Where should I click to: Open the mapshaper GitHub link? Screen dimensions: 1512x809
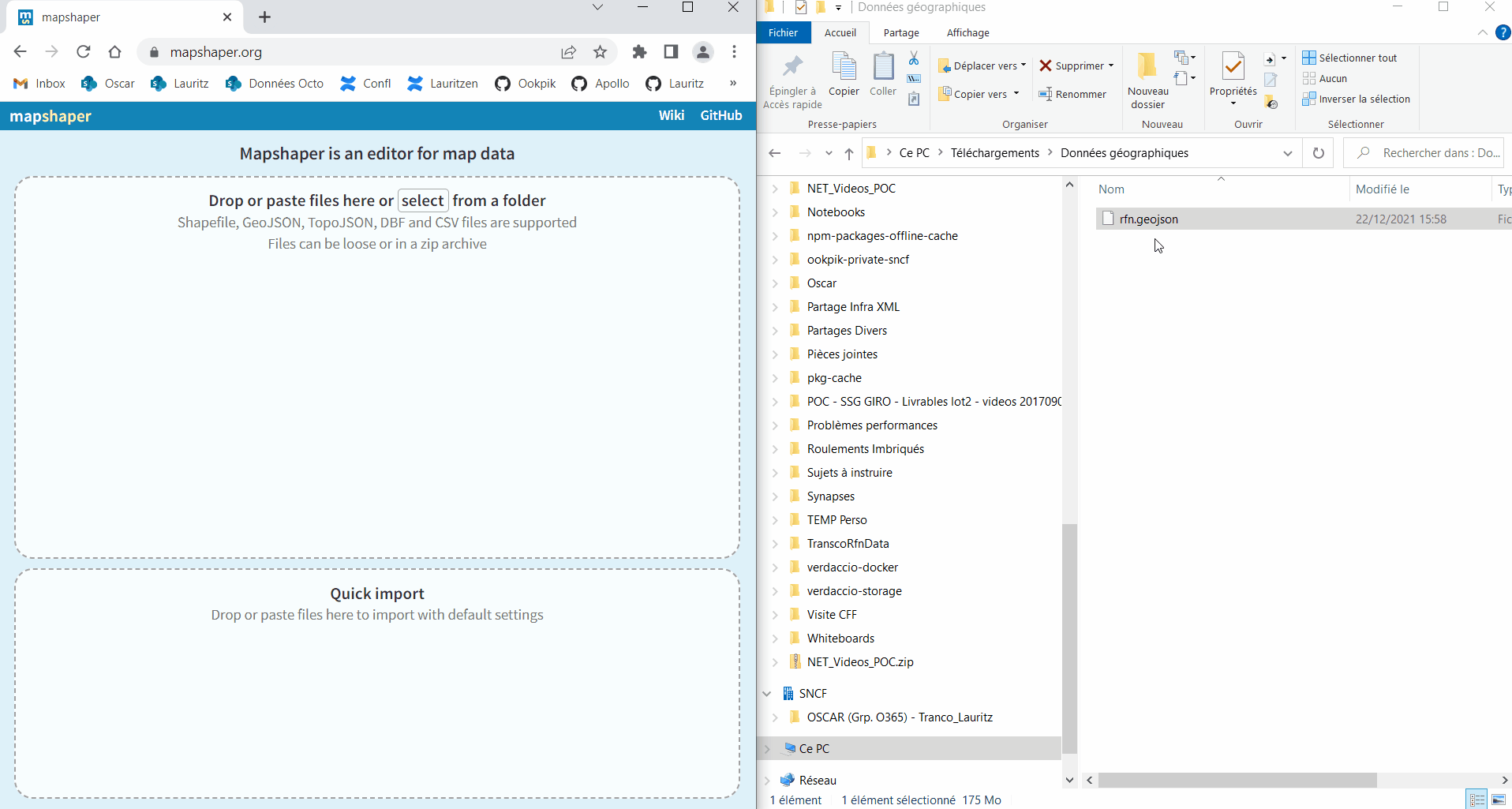[721, 115]
